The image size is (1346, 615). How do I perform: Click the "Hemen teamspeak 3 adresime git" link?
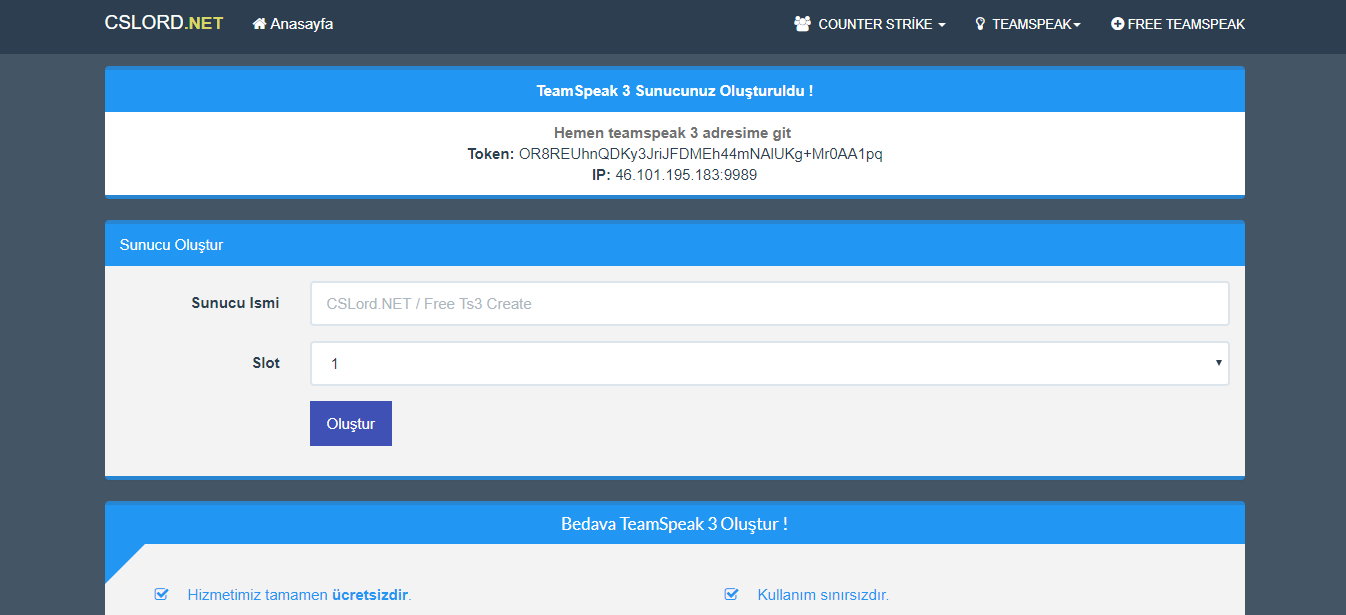pyautogui.click(x=673, y=133)
